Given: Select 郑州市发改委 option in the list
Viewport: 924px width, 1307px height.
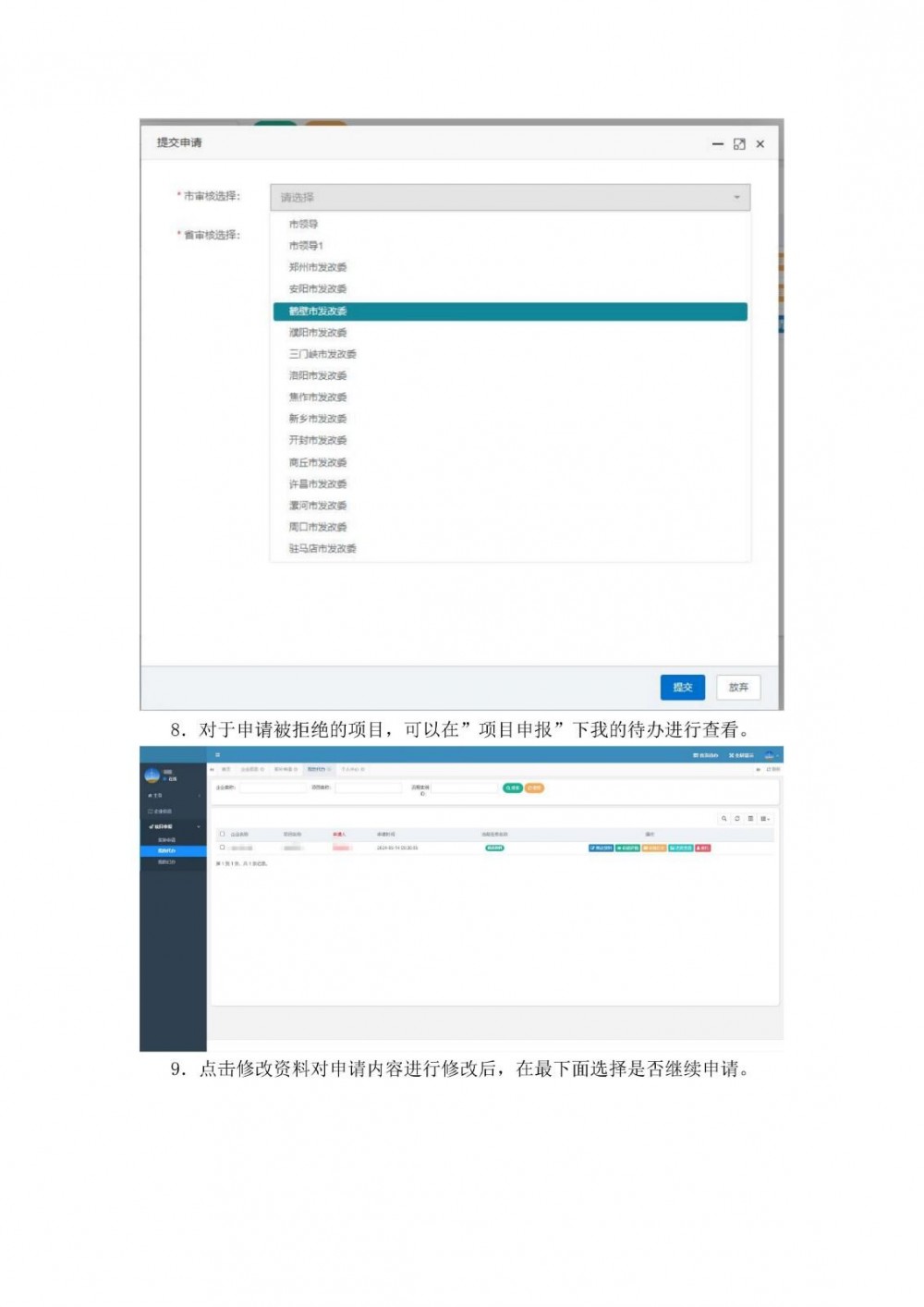Looking at the screenshot, I should tap(318, 267).
